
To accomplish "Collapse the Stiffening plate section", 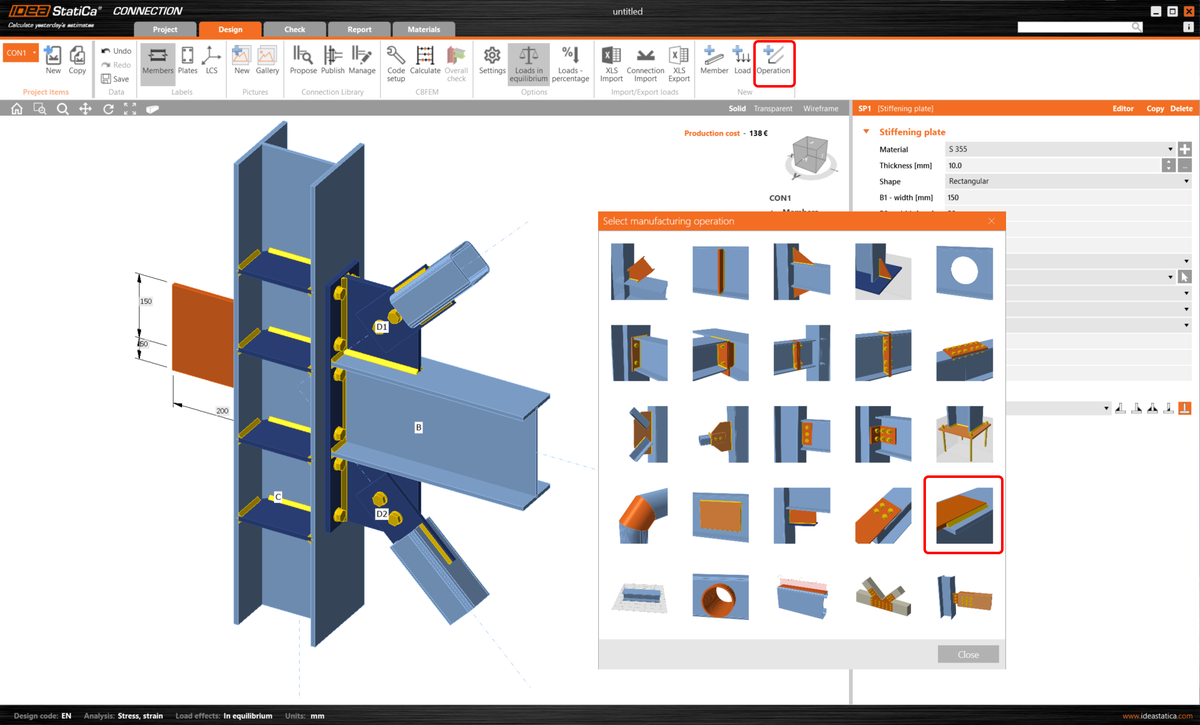I will click(864, 131).
